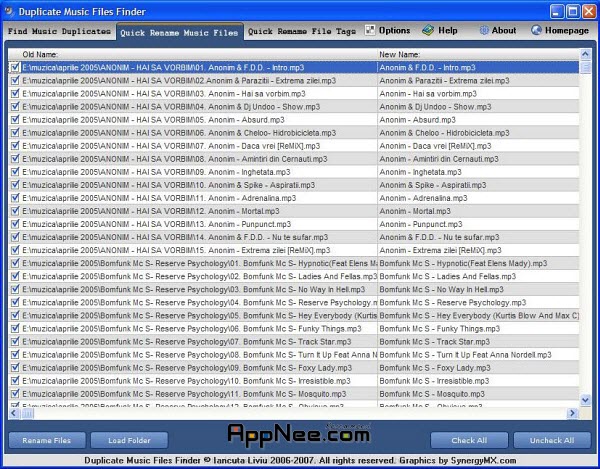This screenshot has width=600, height=469.
Task: Select new name 'Bomfunk Mc S - Turn It Up Feat Anna Nordell.mp3'
Action: pos(466,355)
